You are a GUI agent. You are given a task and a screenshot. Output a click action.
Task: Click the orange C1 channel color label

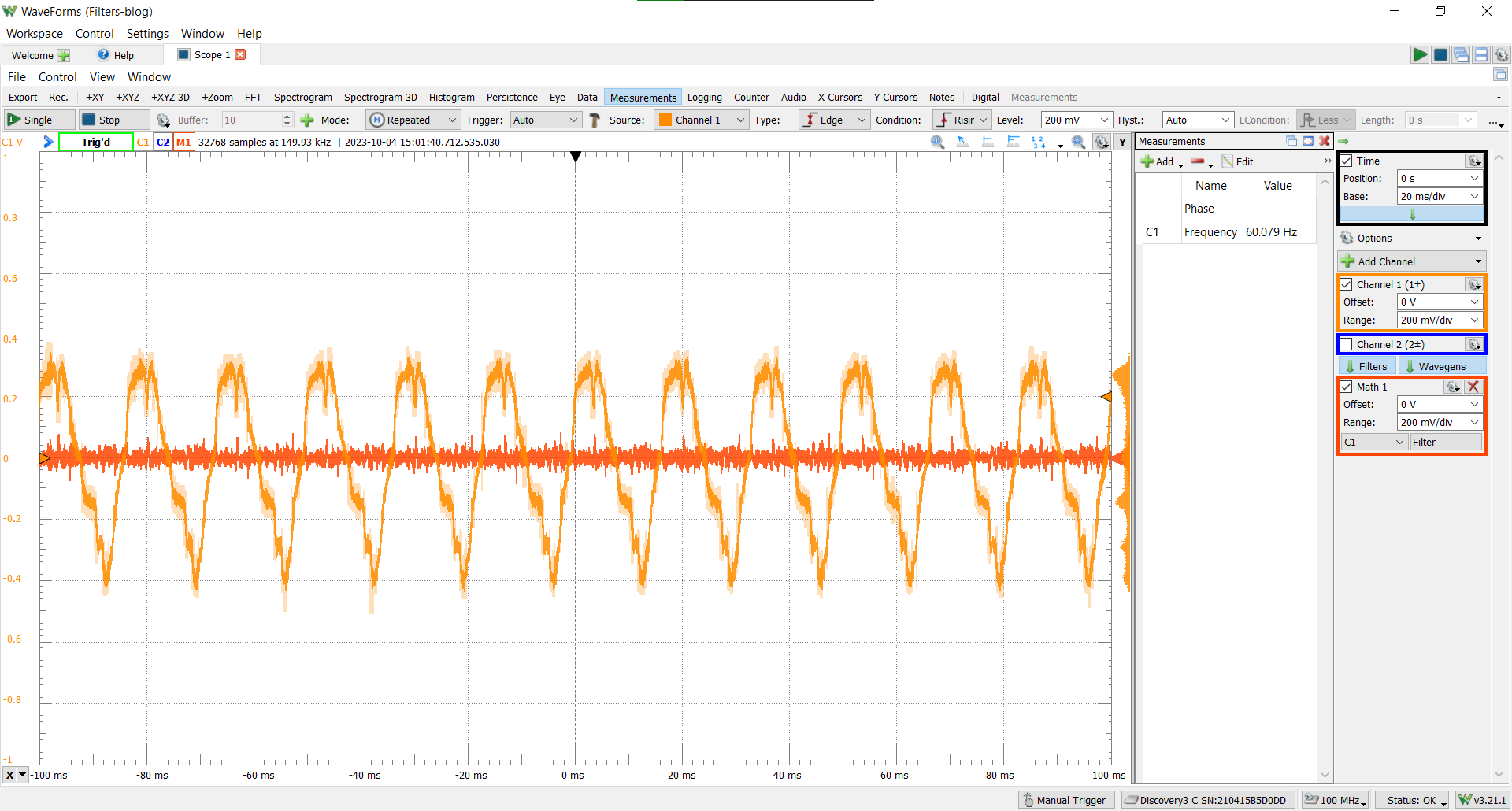(x=143, y=142)
